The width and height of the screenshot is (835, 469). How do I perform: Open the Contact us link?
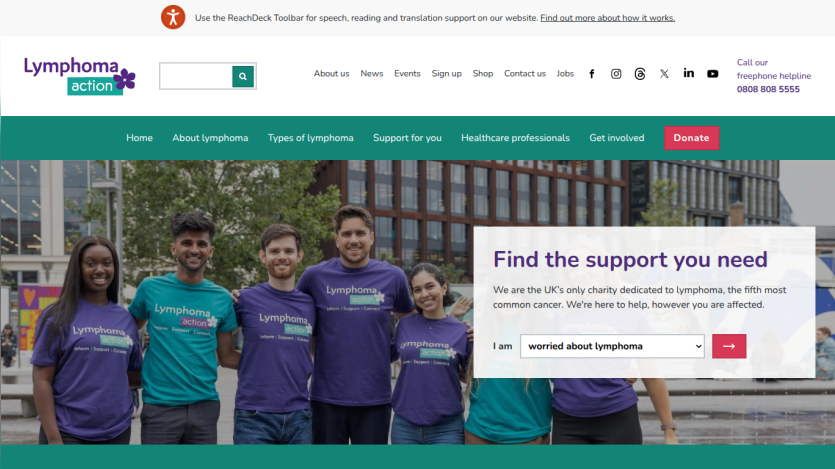tap(525, 73)
